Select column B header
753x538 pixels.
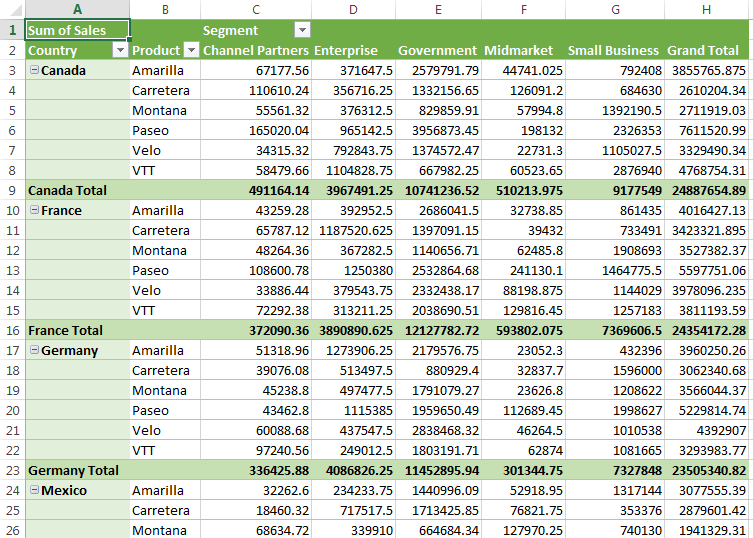165,10
